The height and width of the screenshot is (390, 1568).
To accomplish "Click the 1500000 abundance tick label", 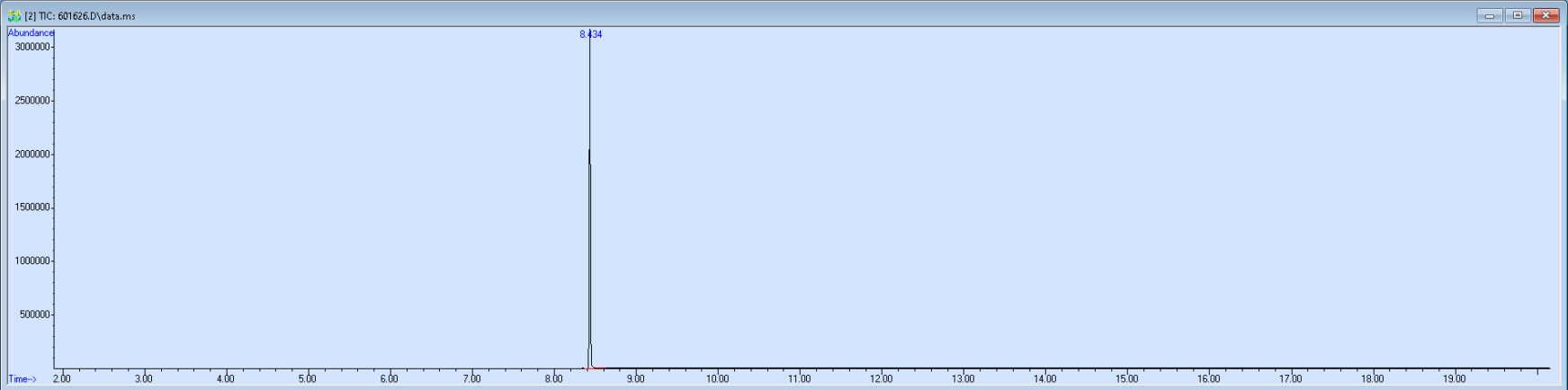I will (32, 208).
